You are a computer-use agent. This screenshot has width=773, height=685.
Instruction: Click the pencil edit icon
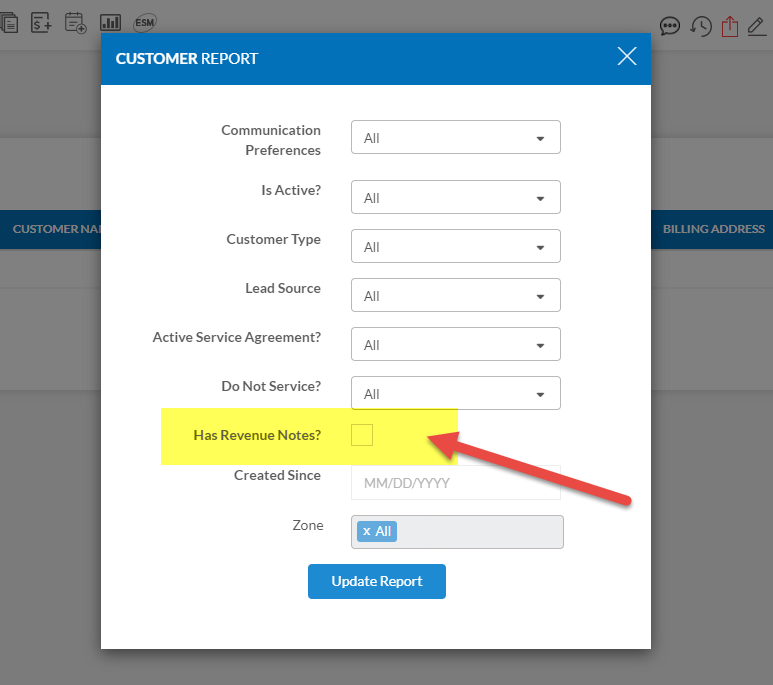[757, 26]
